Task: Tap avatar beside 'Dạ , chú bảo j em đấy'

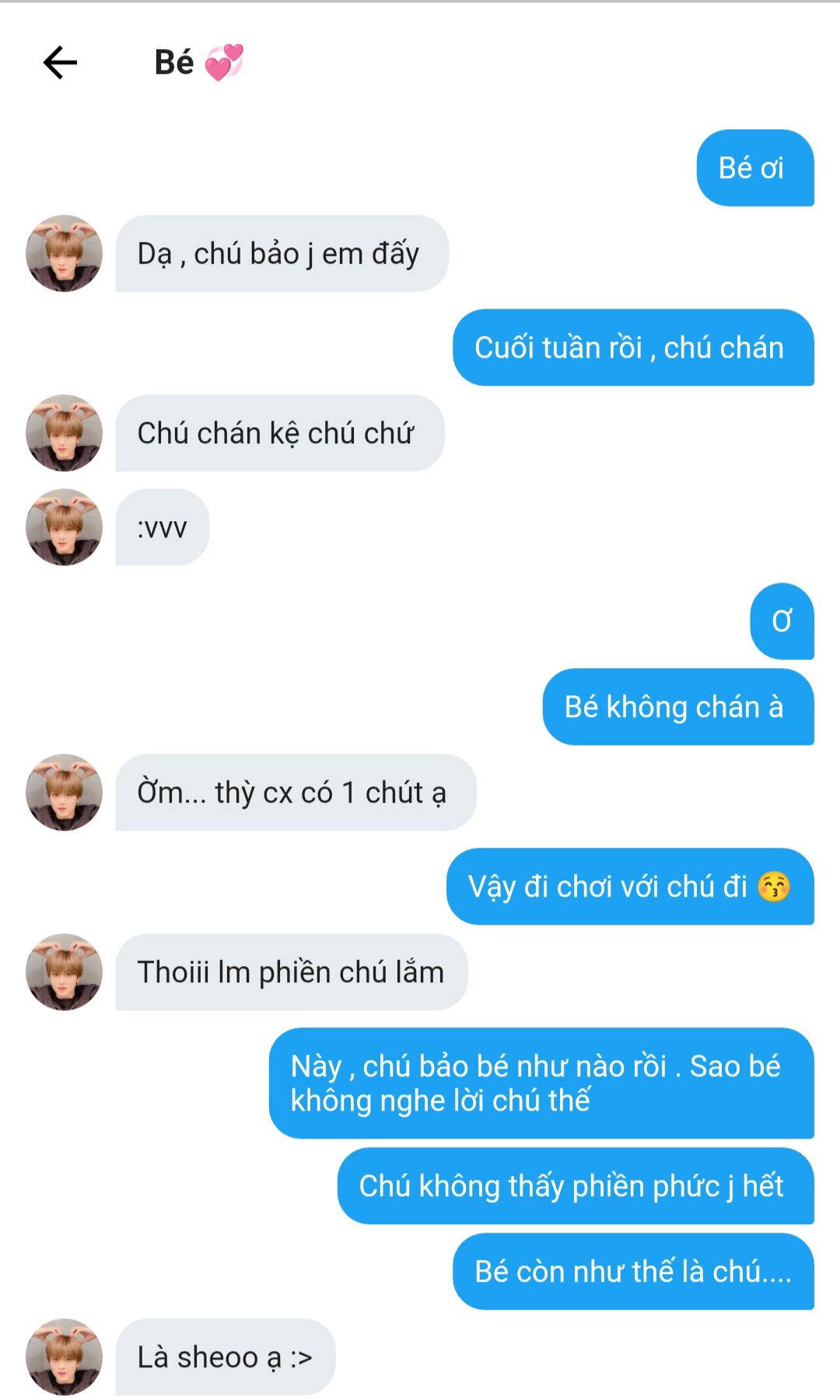Action: (x=65, y=254)
